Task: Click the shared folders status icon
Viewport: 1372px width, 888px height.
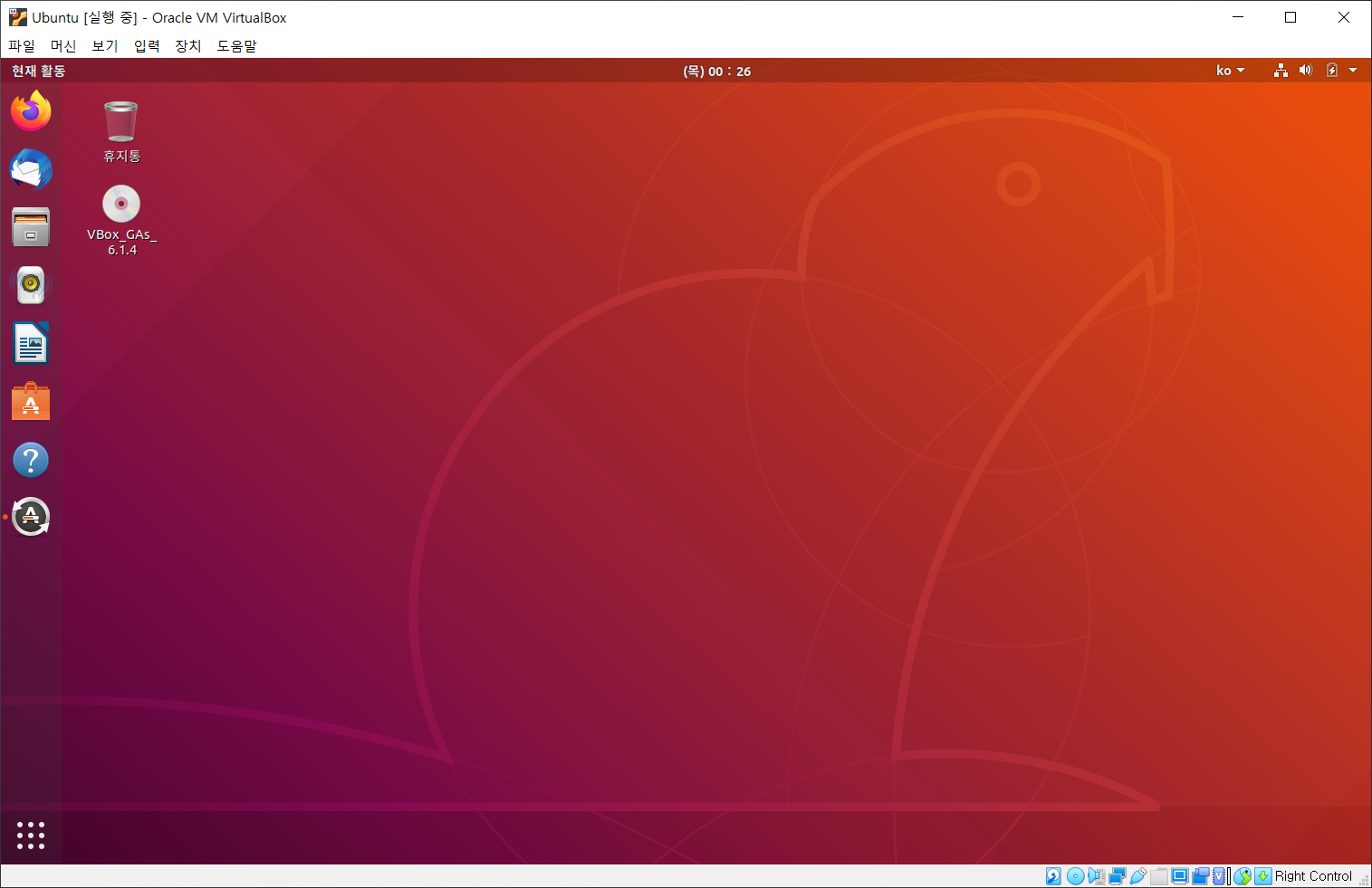Action: coord(1159,876)
